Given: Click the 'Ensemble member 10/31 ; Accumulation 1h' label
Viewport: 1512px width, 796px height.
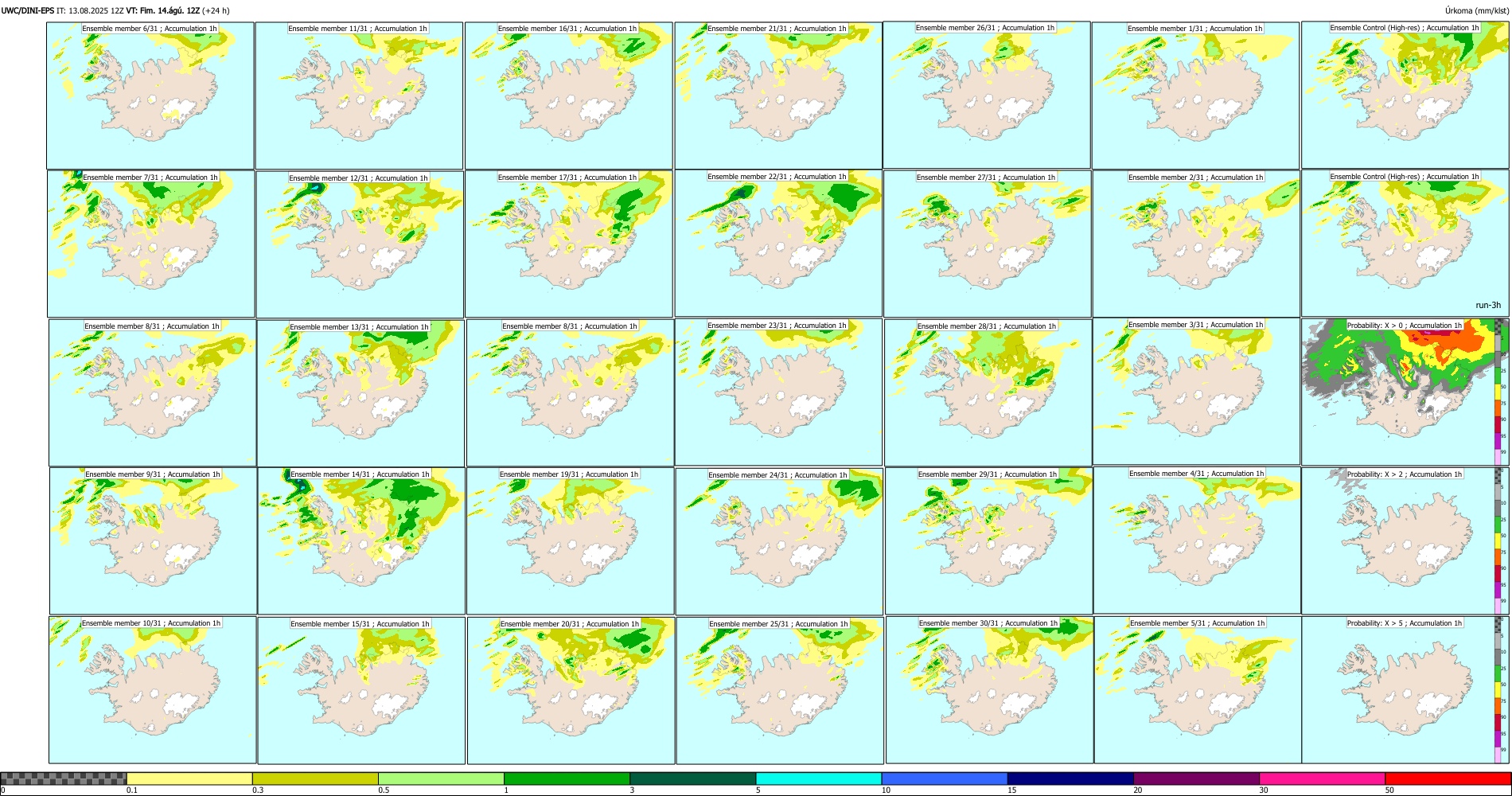Looking at the screenshot, I should (x=151, y=623).
